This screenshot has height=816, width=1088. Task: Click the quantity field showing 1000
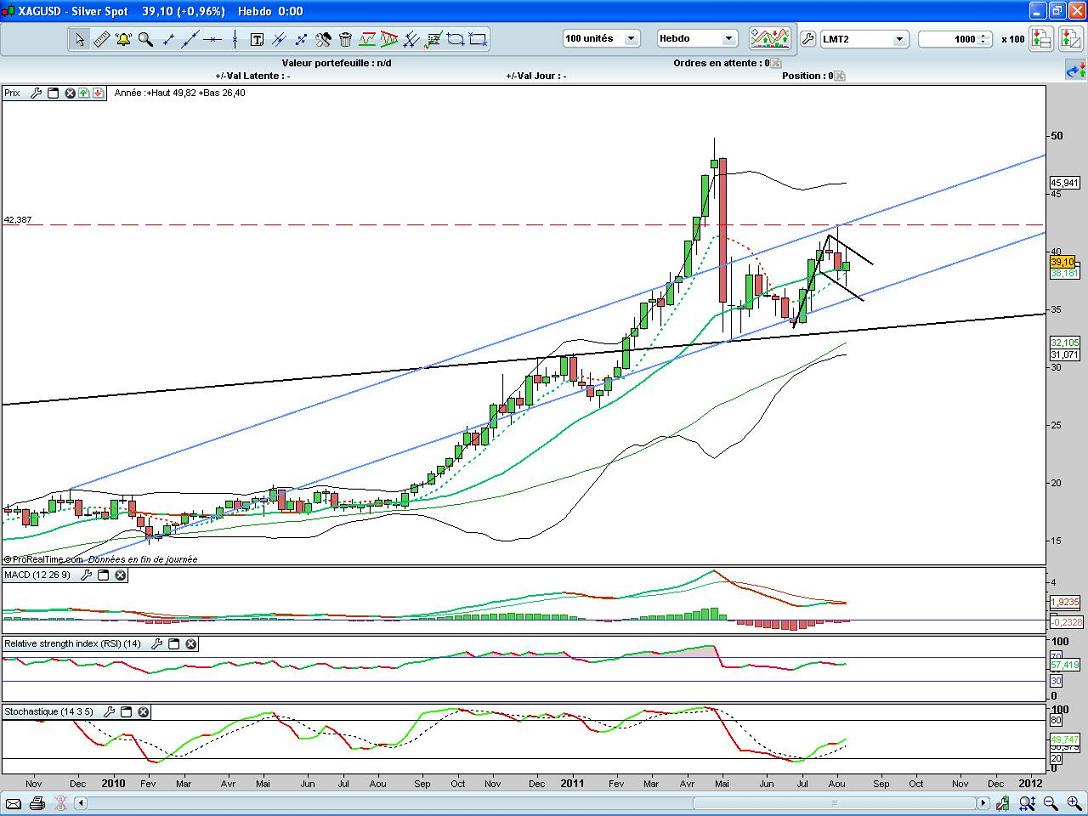point(954,39)
